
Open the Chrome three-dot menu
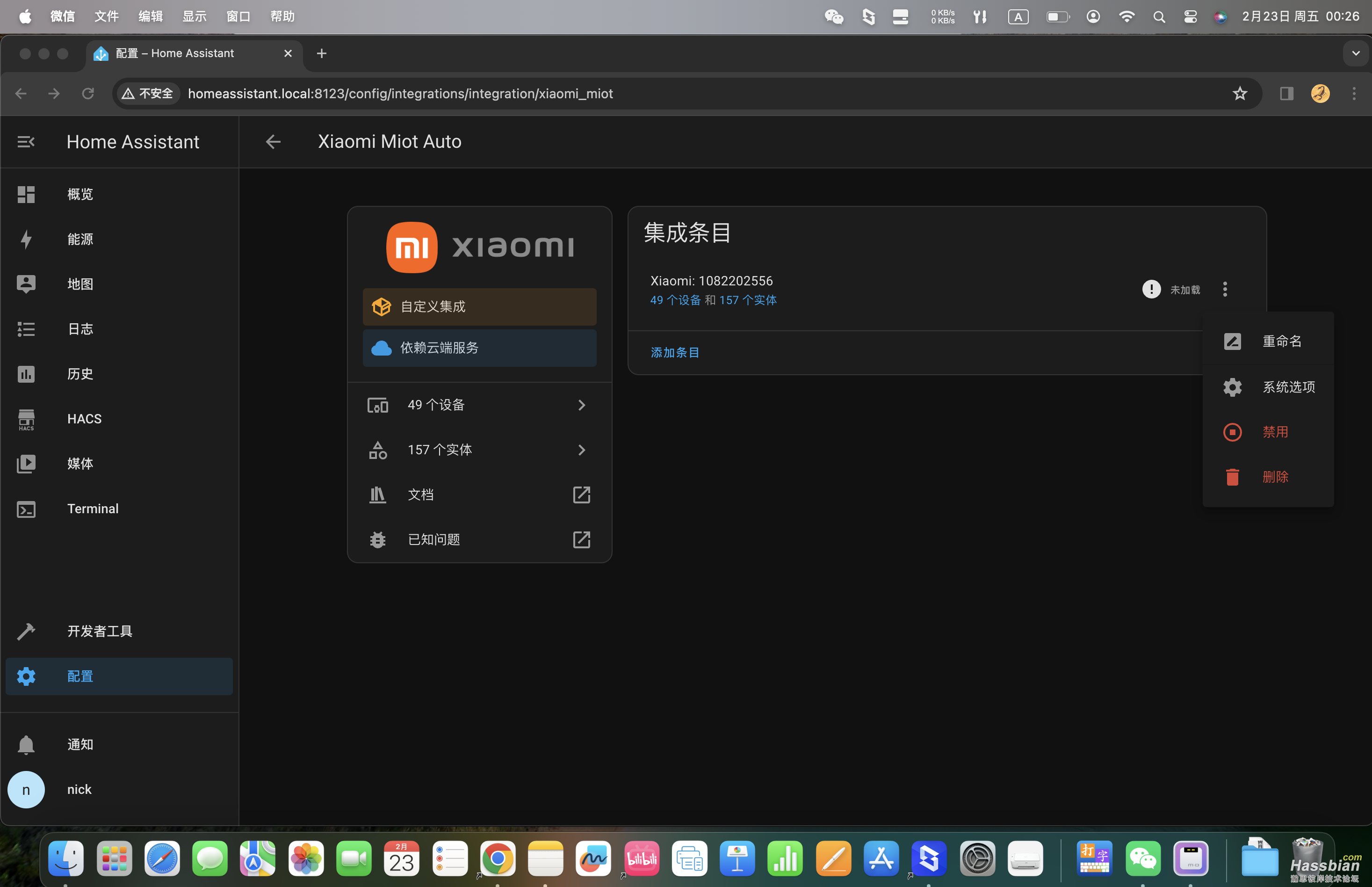[1354, 93]
